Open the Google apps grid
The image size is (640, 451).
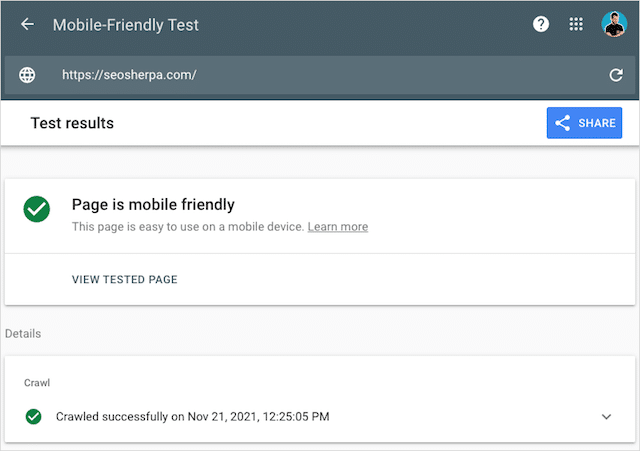pyautogui.click(x=577, y=25)
